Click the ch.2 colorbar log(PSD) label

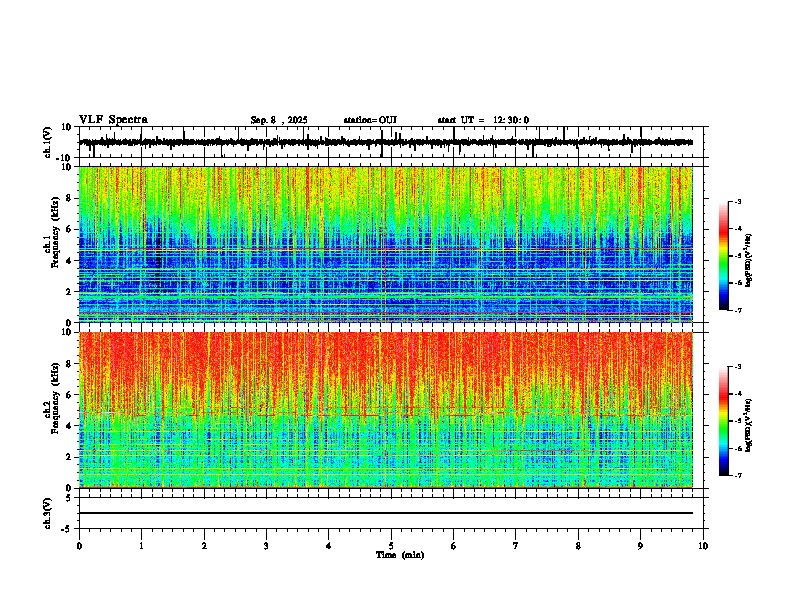pyautogui.click(x=748, y=425)
